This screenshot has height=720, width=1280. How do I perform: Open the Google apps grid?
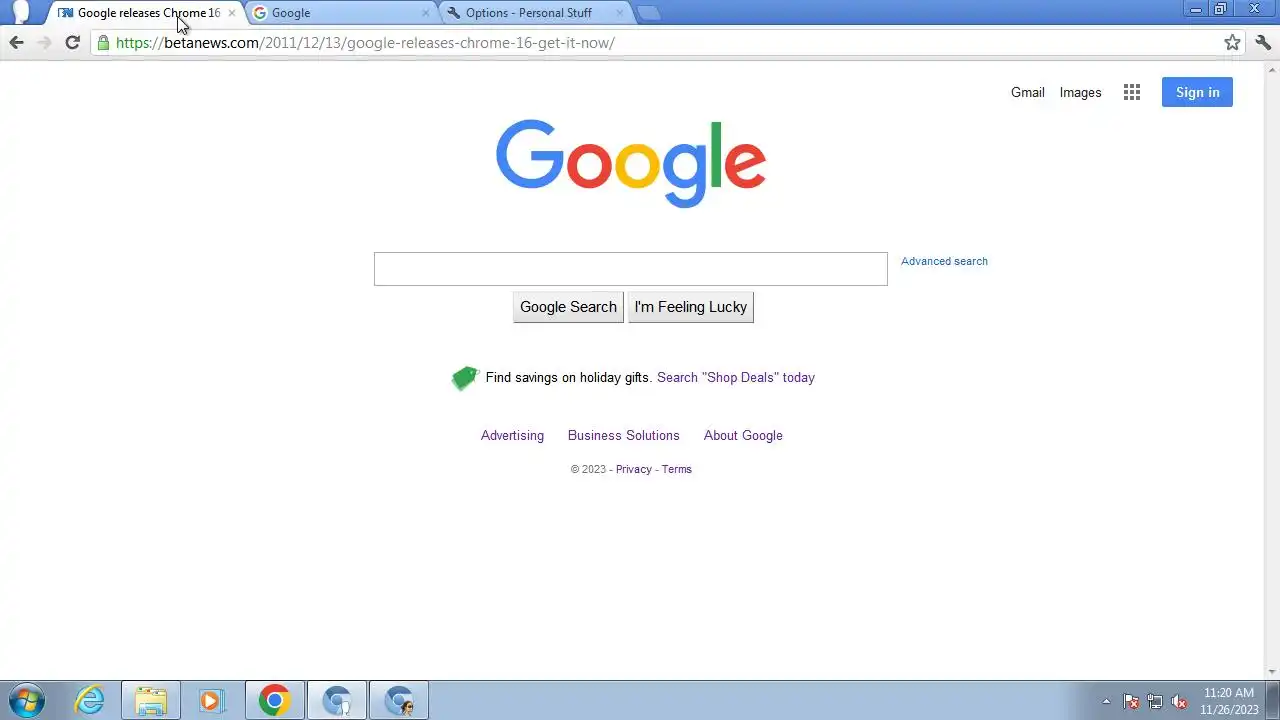point(1132,92)
